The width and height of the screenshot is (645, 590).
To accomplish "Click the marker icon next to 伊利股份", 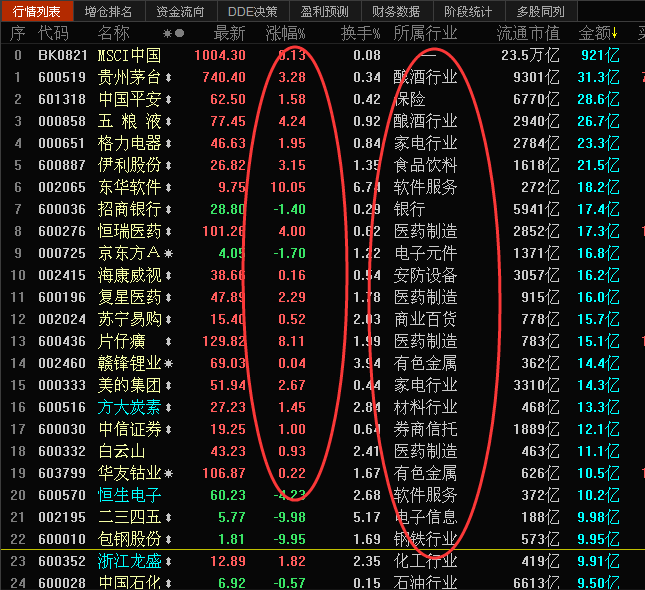I will coord(168,165).
